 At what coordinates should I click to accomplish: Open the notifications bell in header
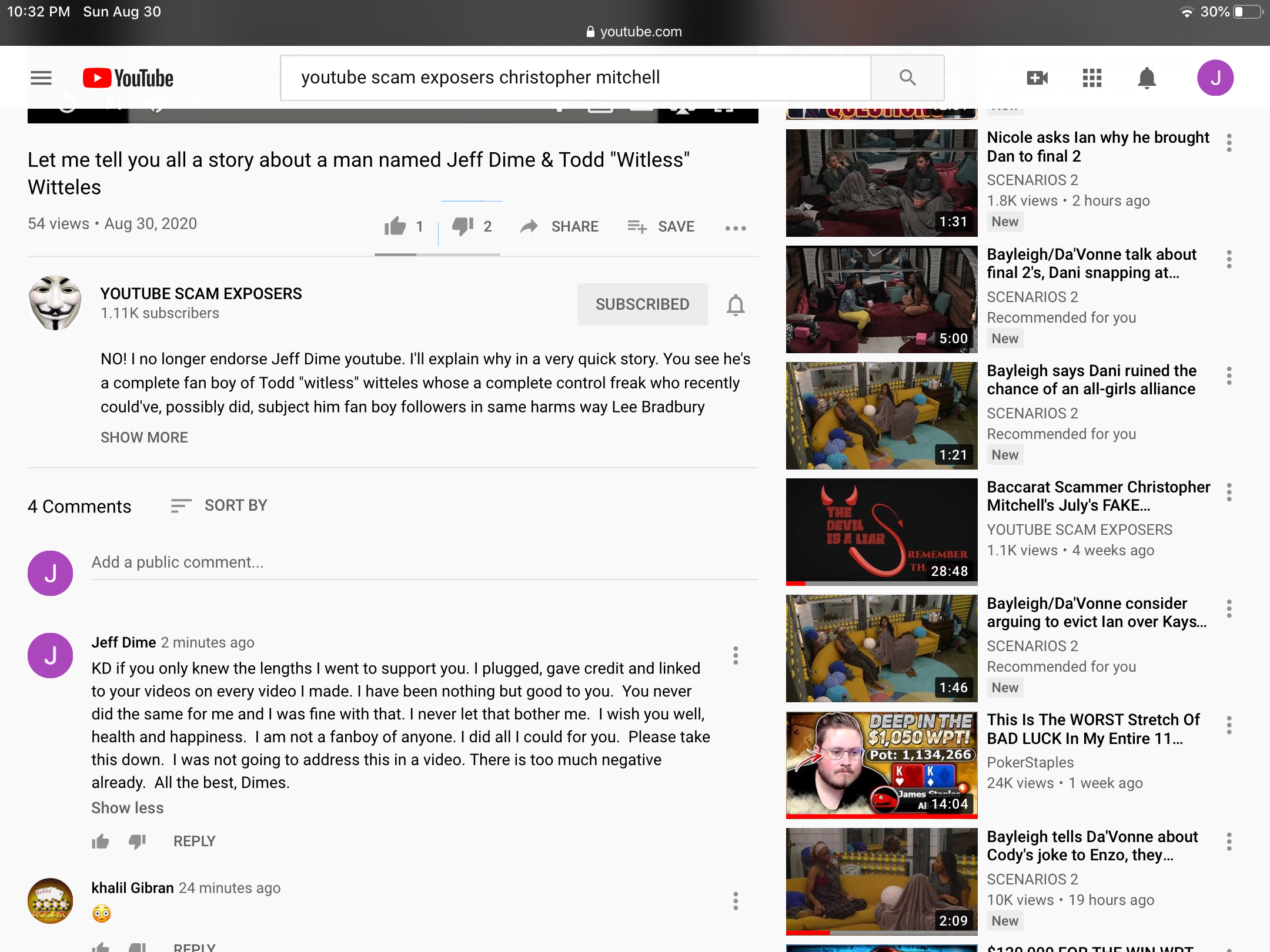pyautogui.click(x=1147, y=78)
